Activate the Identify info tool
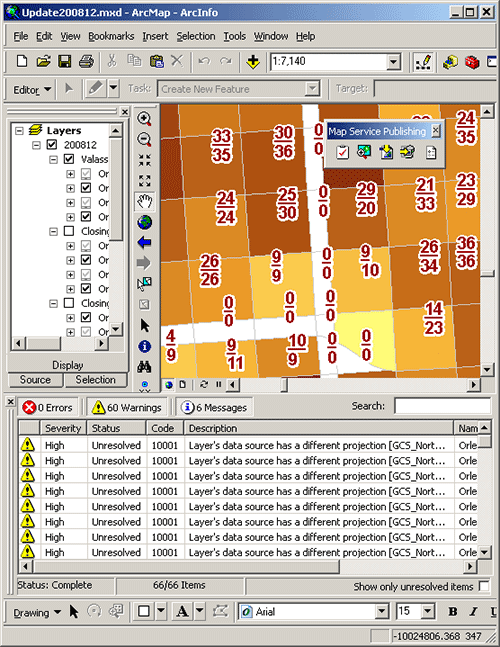This screenshot has width=500, height=647. (x=144, y=347)
